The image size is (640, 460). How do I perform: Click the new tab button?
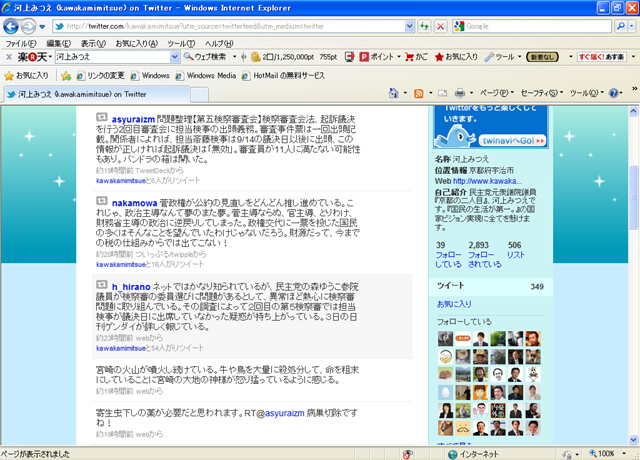coord(200,95)
